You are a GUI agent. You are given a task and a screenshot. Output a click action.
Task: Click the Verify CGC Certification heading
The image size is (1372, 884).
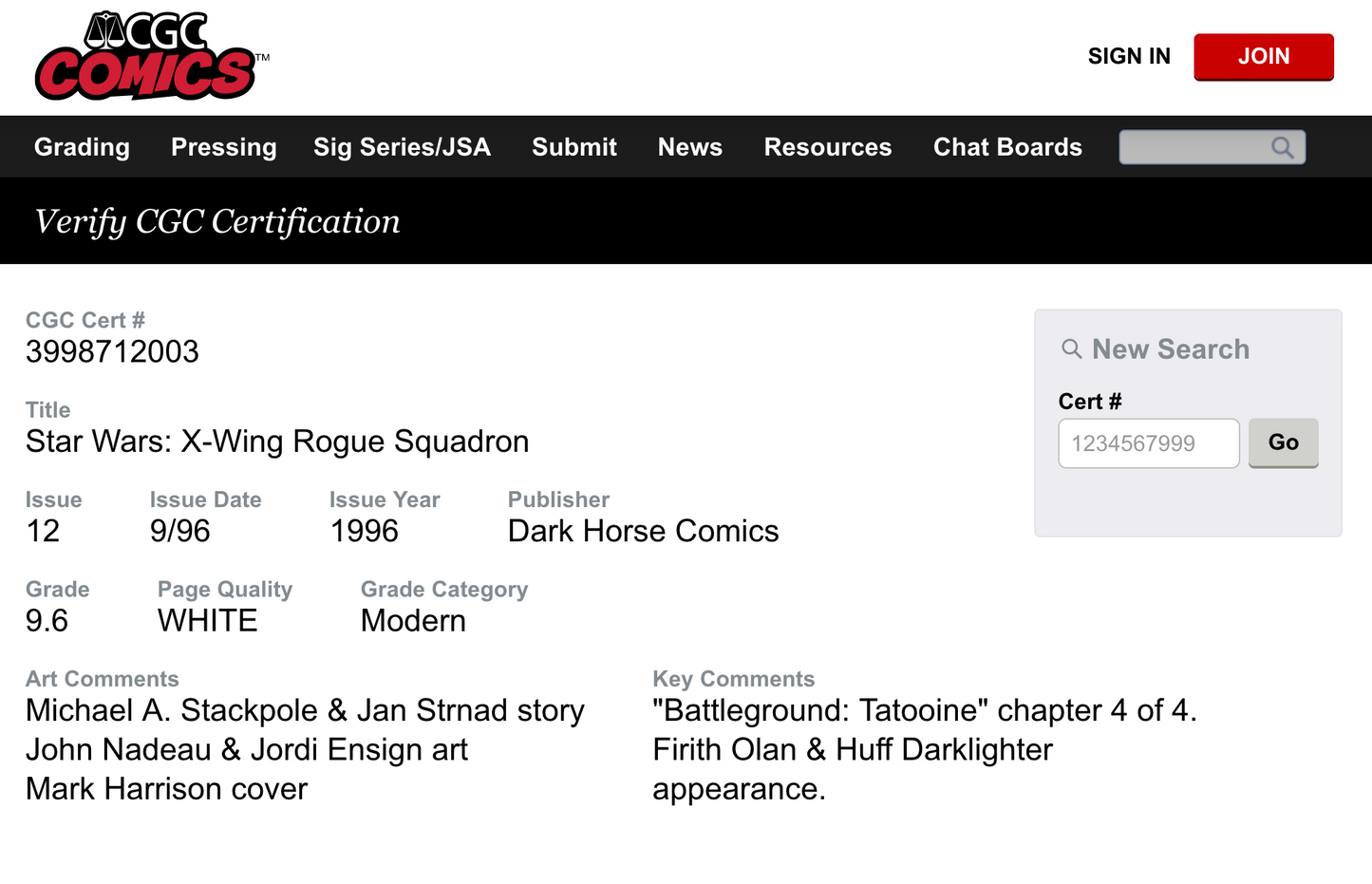(217, 221)
